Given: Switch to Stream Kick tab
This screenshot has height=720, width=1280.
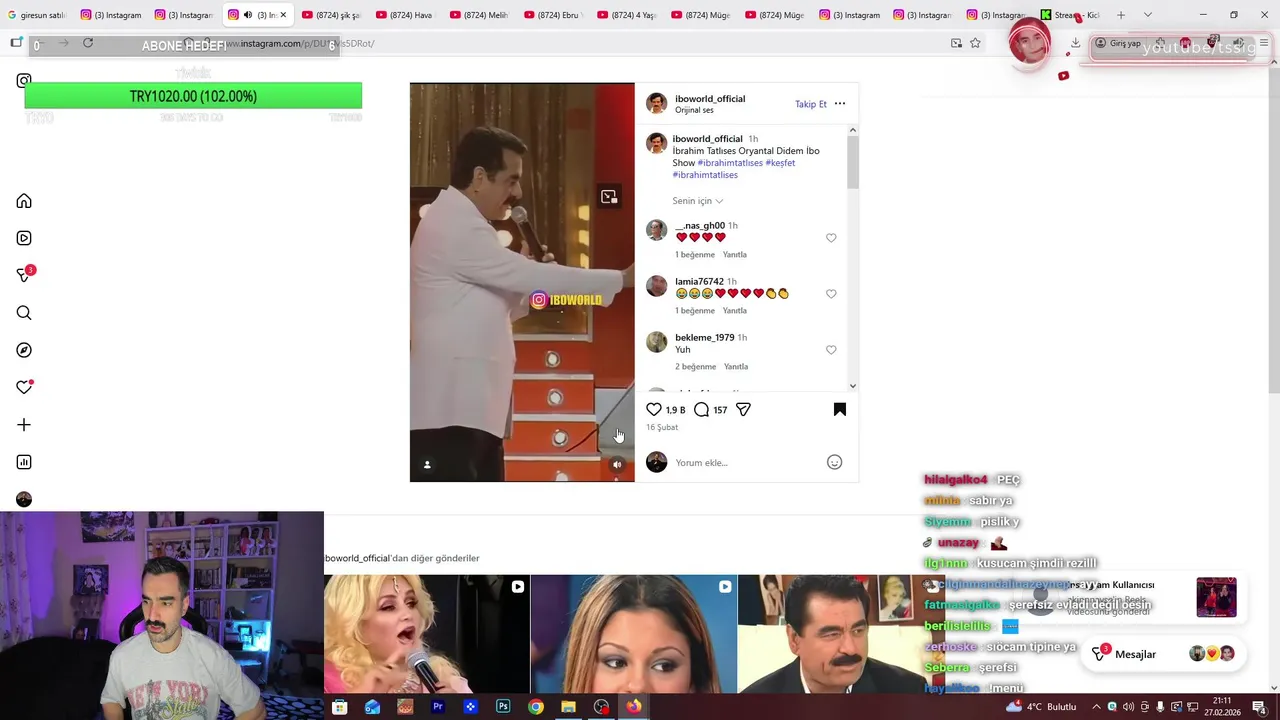Looking at the screenshot, I should 1069,15.
